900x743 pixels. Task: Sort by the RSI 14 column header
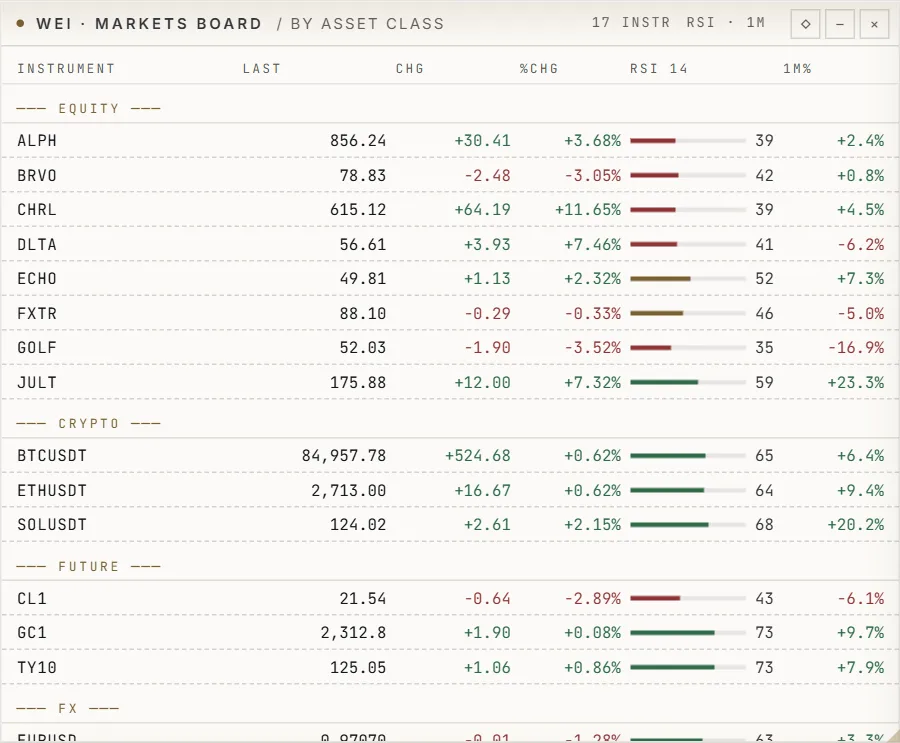[659, 69]
